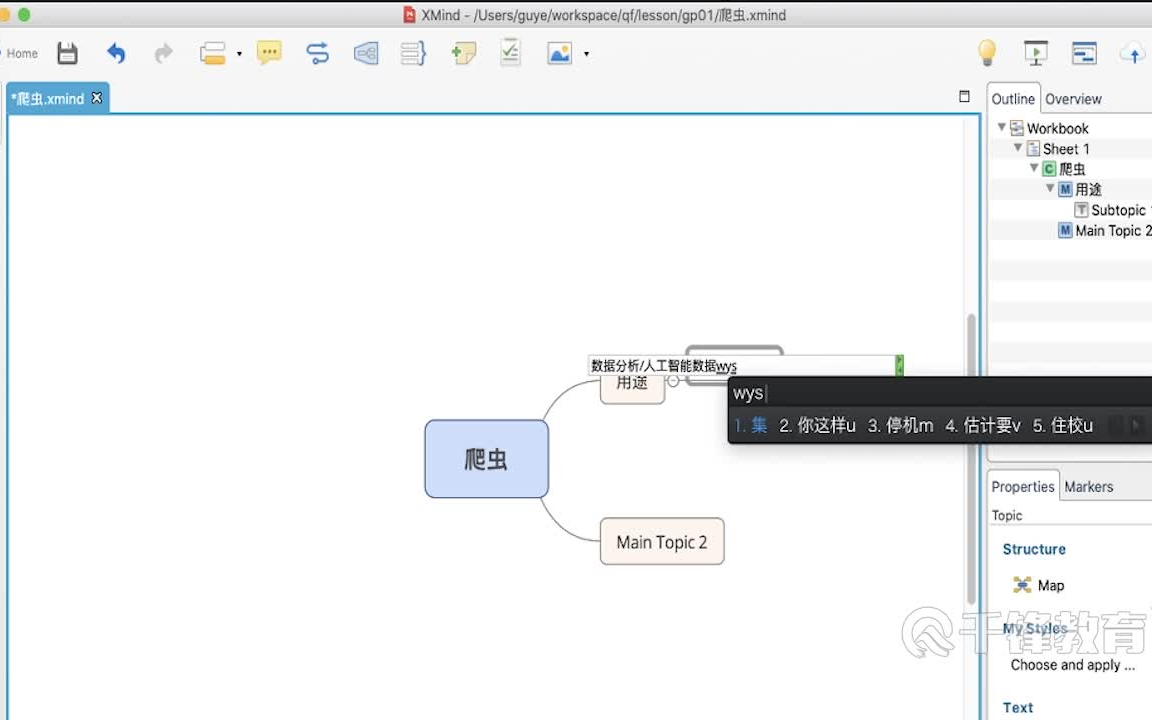
Task: Click Undo in the toolbar
Action: [116, 52]
